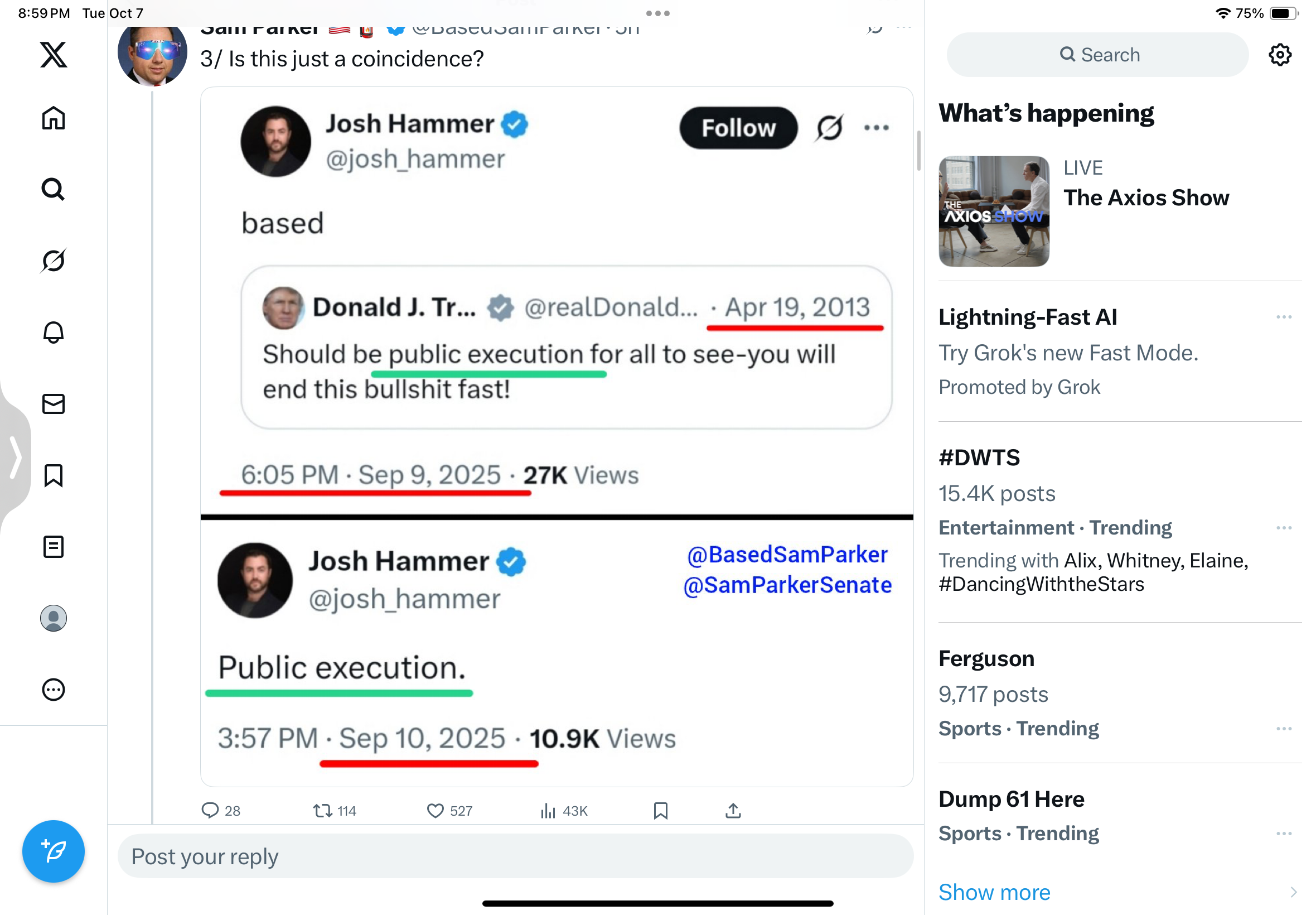The width and height of the screenshot is (1316, 915).
Task: Open Bookmarks in the sidebar
Action: pos(54,475)
